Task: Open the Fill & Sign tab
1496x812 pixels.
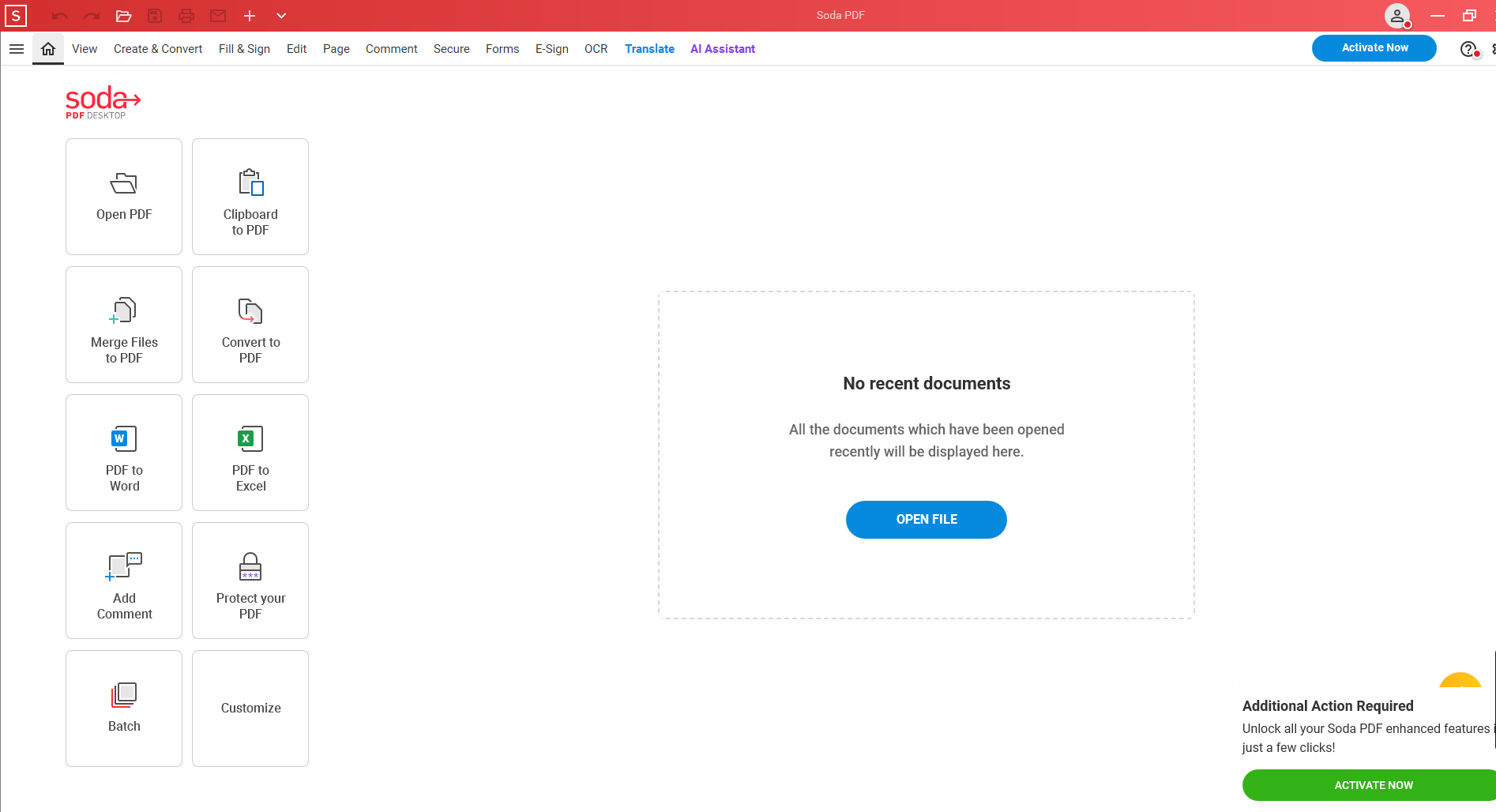Action: coord(244,49)
